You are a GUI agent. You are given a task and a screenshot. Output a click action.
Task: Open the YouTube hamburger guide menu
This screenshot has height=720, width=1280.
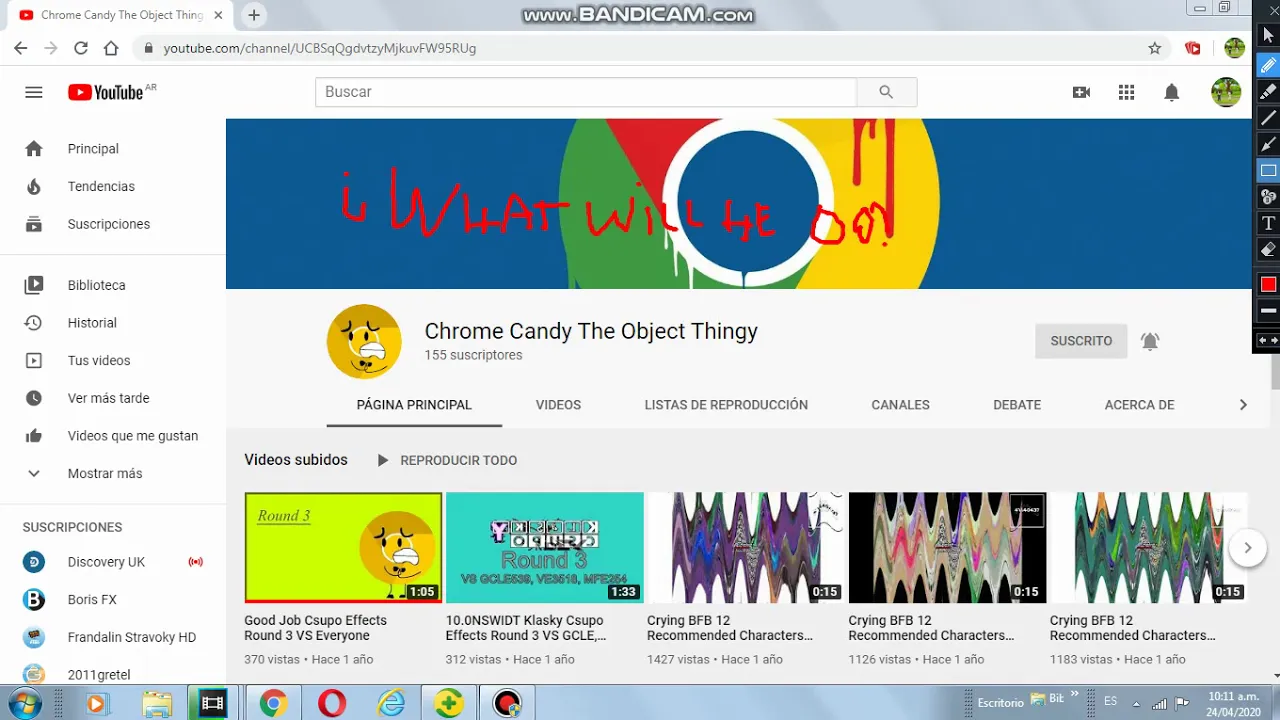point(34,92)
